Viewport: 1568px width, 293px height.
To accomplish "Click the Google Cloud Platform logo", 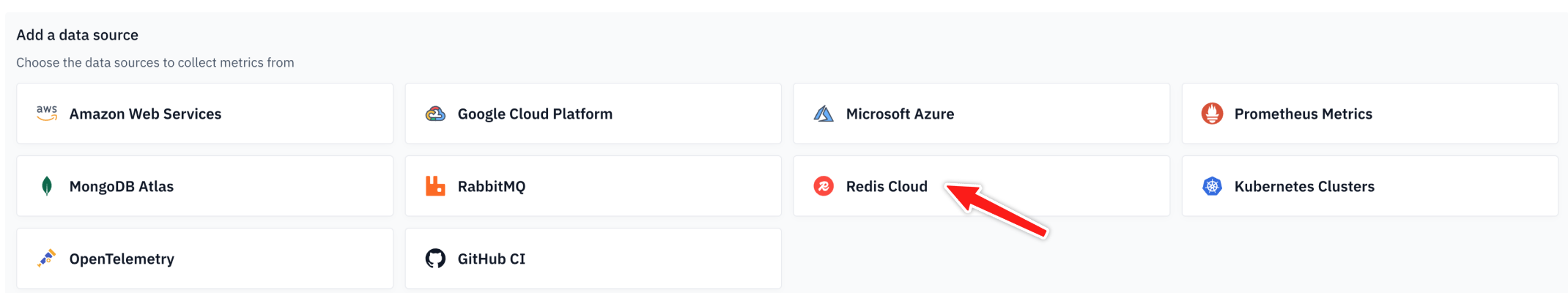I will (x=435, y=114).
